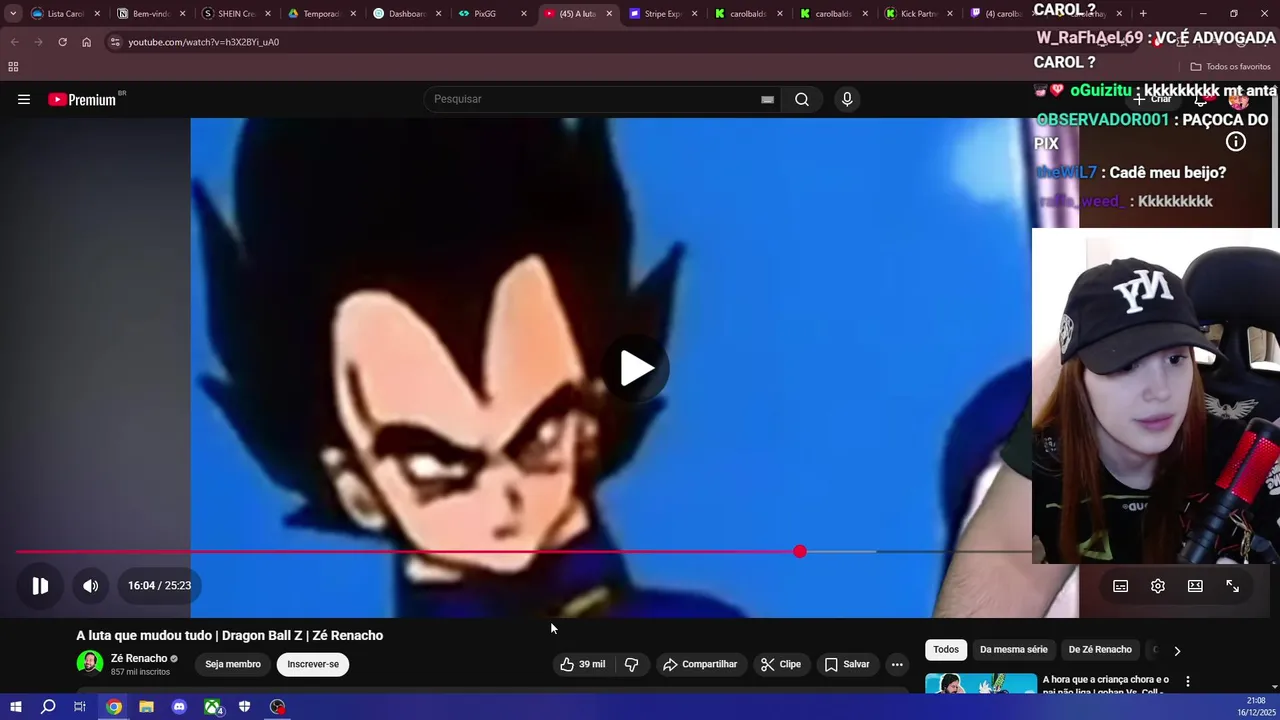Open Windows Security shield on taskbar
Viewport: 1280px width, 720px height.
pos(245,707)
